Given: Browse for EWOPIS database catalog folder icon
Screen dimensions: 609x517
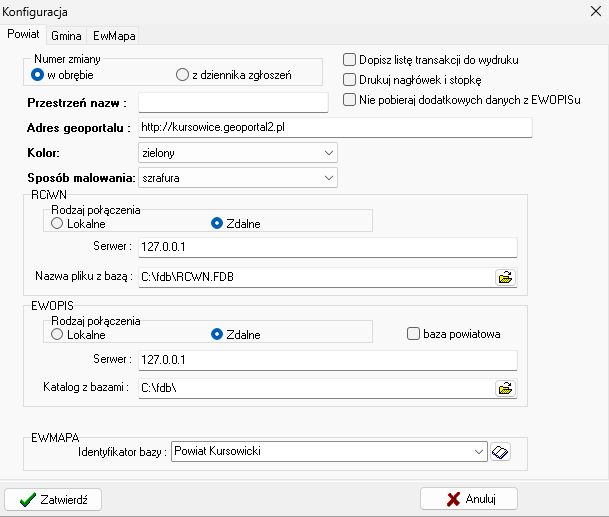Looking at the screenshot, I should click(x=505, y=388).
